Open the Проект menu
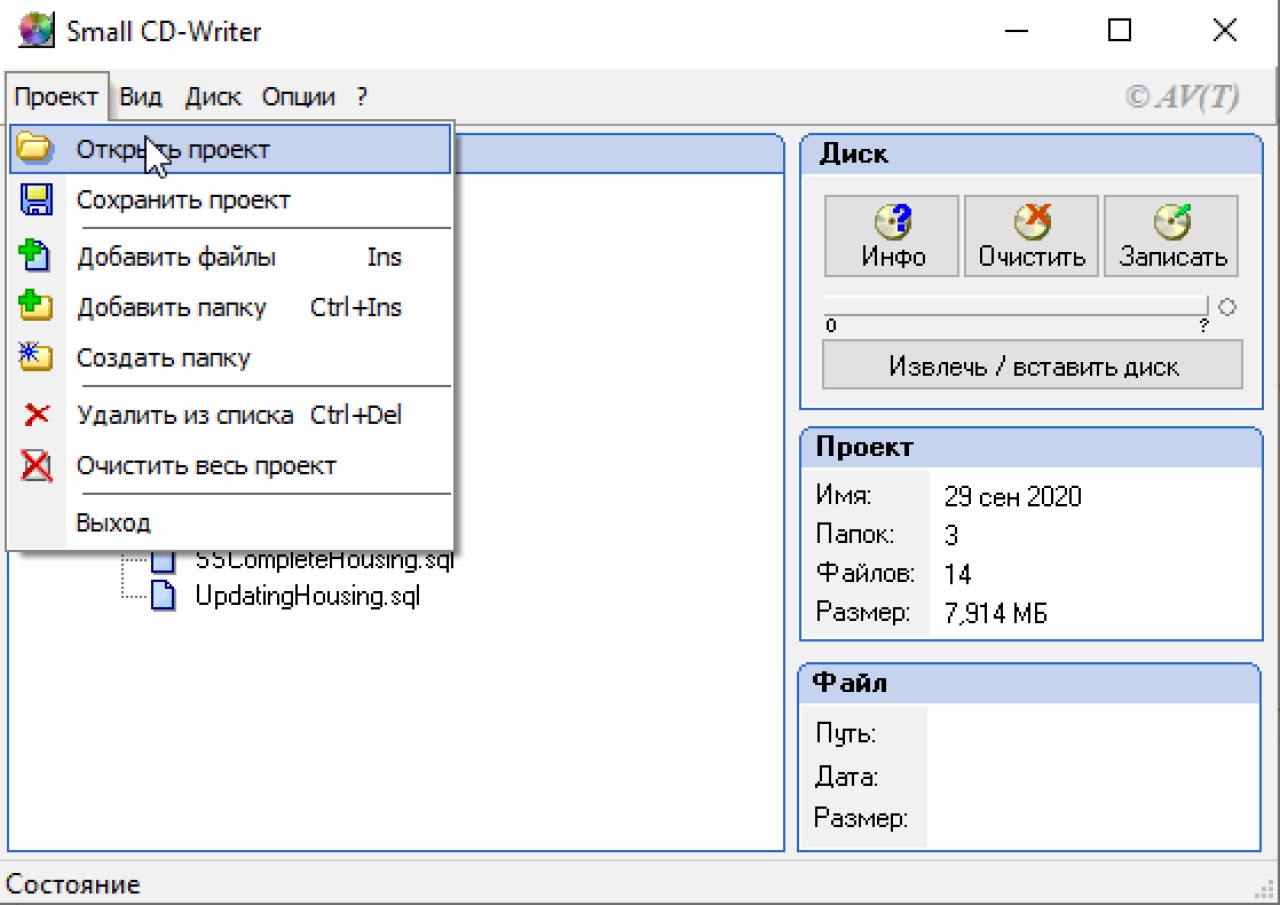This screenshot has height=905, width=1280. tap(57, 97)
